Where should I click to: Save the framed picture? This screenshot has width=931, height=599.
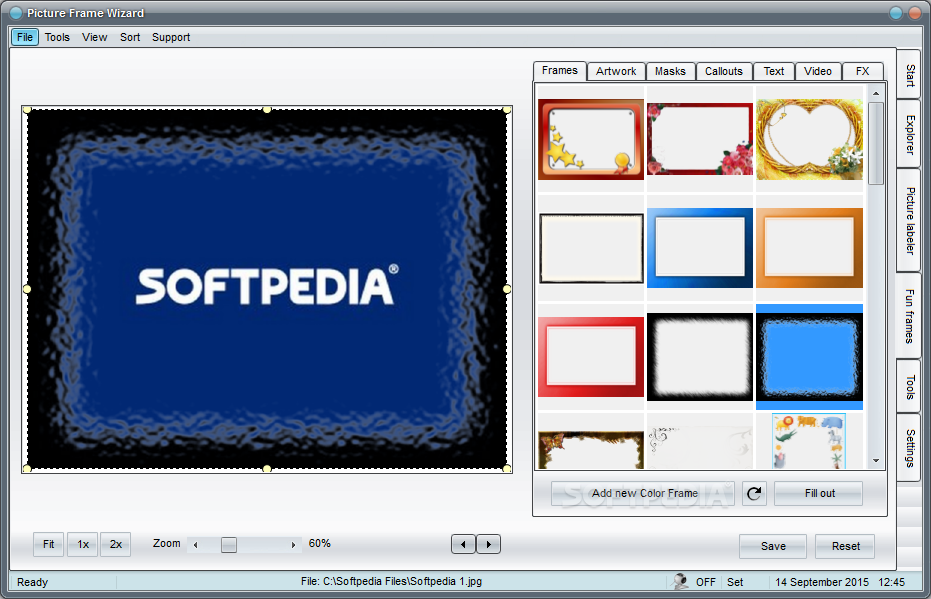[773, 546]
